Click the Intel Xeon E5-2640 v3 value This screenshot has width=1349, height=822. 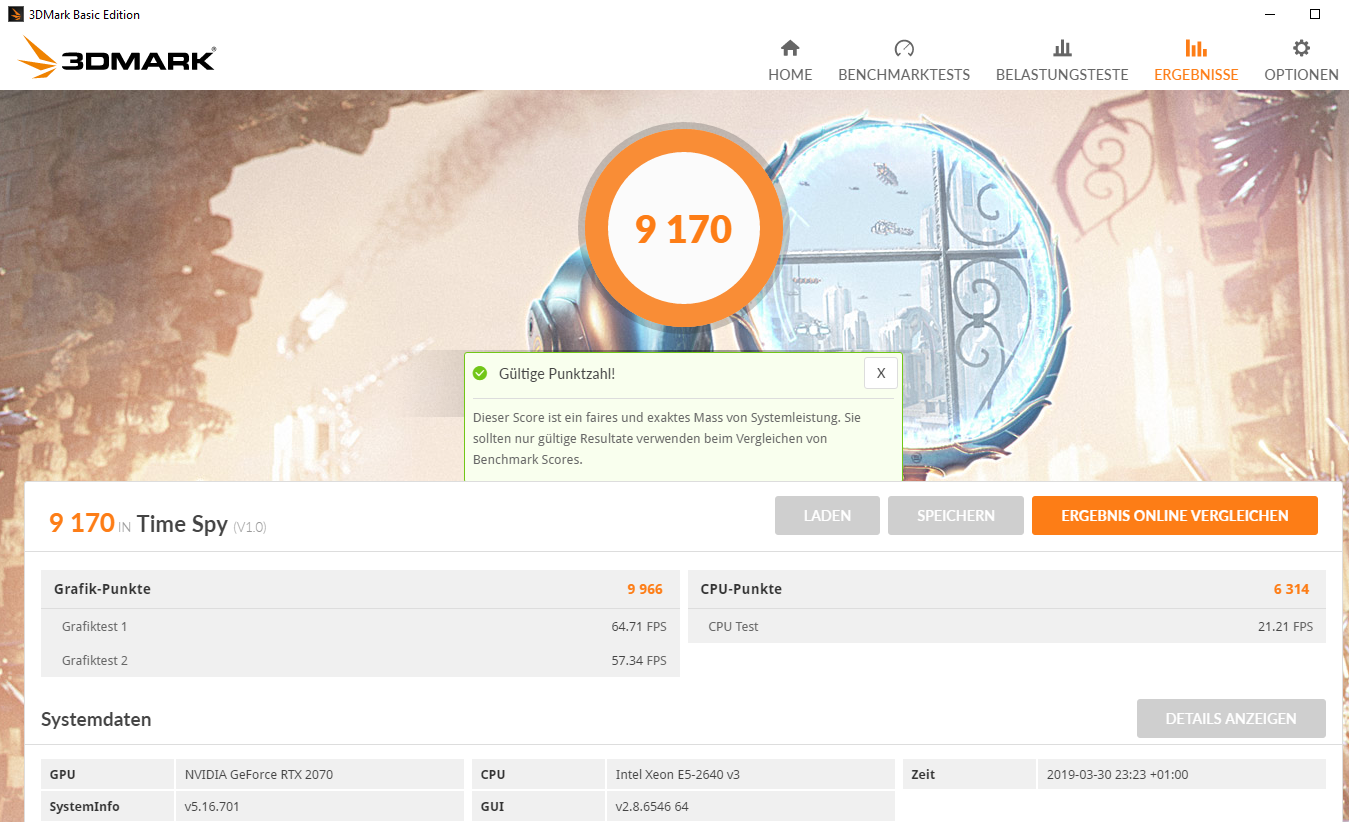point(677,774)
